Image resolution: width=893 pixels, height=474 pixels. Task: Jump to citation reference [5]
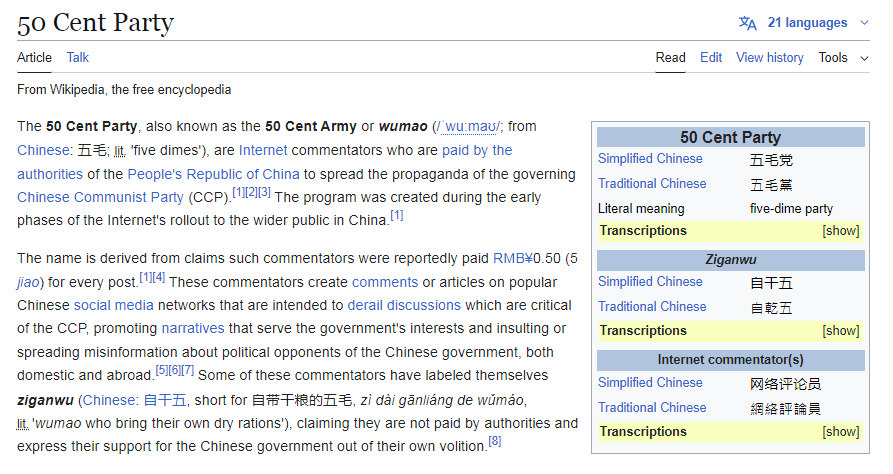[x=162, y=370]
